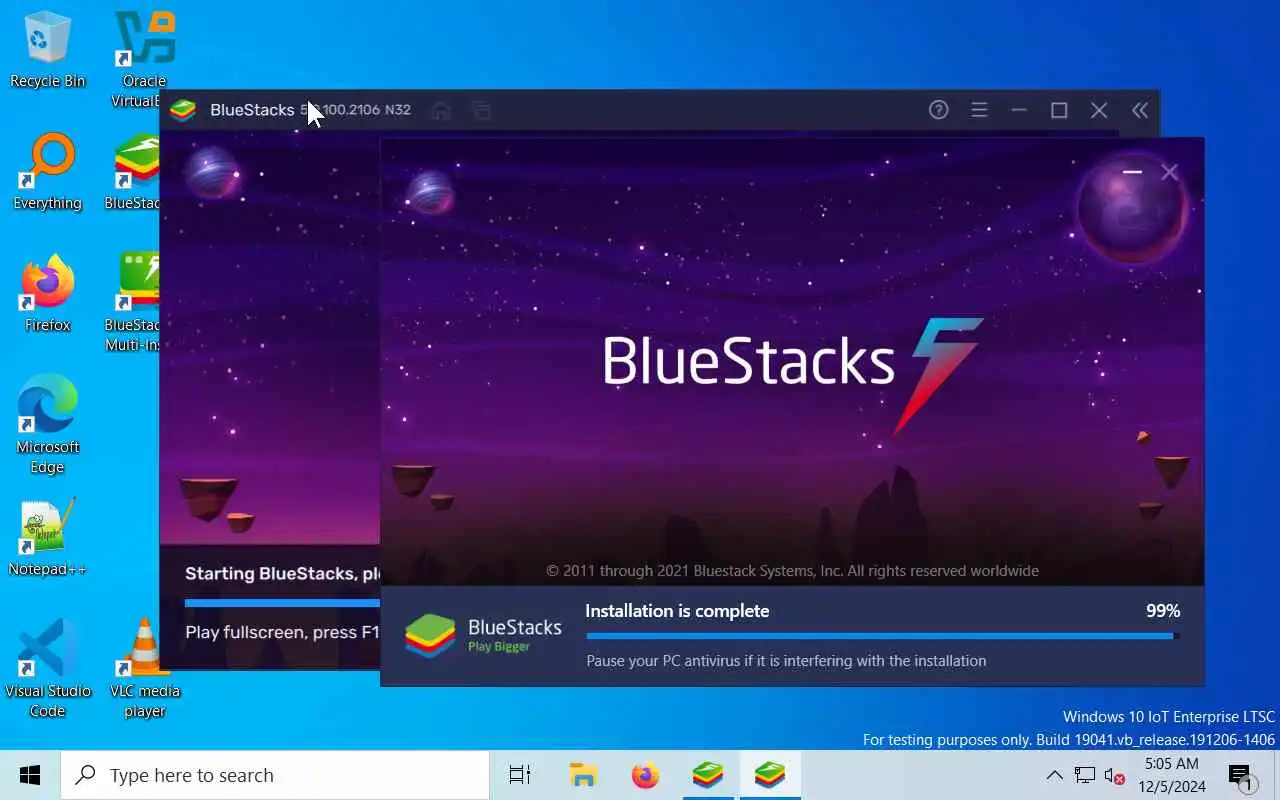
Task: Click the 'Pause your PC antivirus' hint text
Action: click(x=786, y=661)
